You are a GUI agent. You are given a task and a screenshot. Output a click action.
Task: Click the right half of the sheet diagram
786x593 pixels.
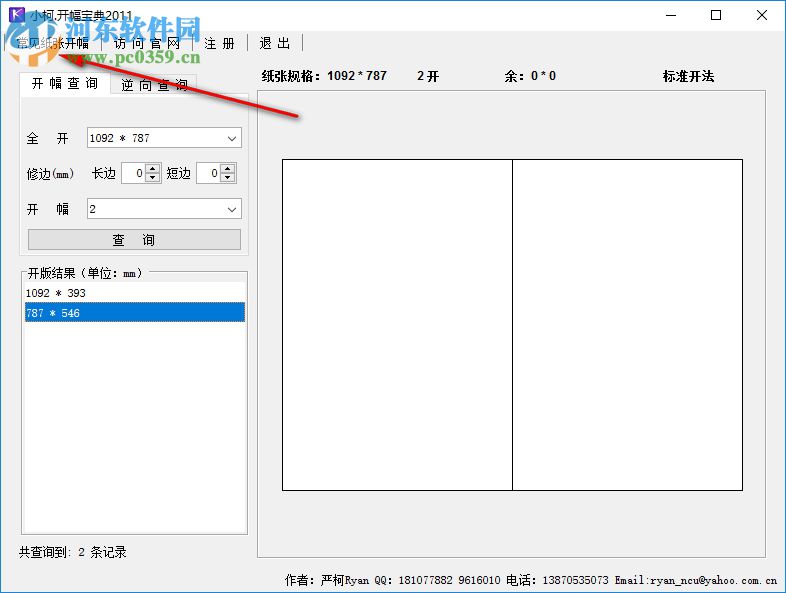coord(627,325)
